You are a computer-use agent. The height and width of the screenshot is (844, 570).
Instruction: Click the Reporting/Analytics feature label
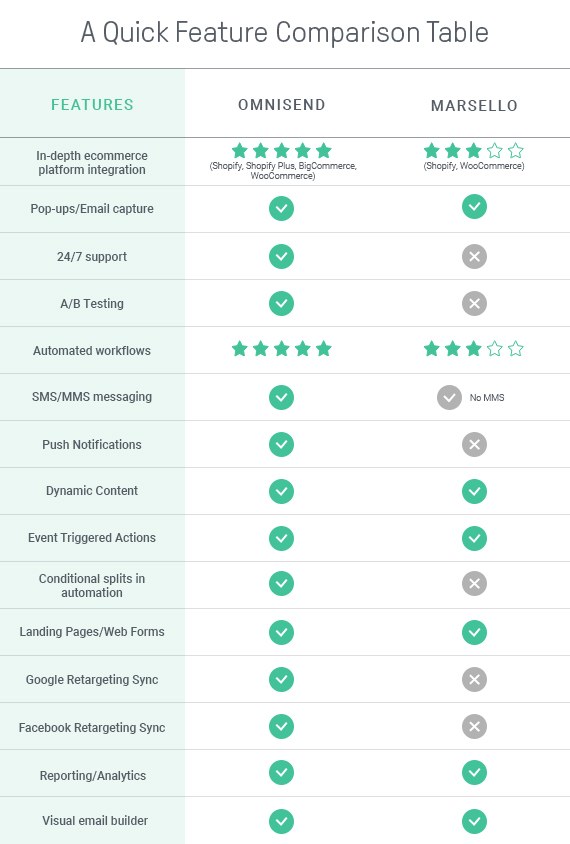pyautogui.click(x=93, y=776)
